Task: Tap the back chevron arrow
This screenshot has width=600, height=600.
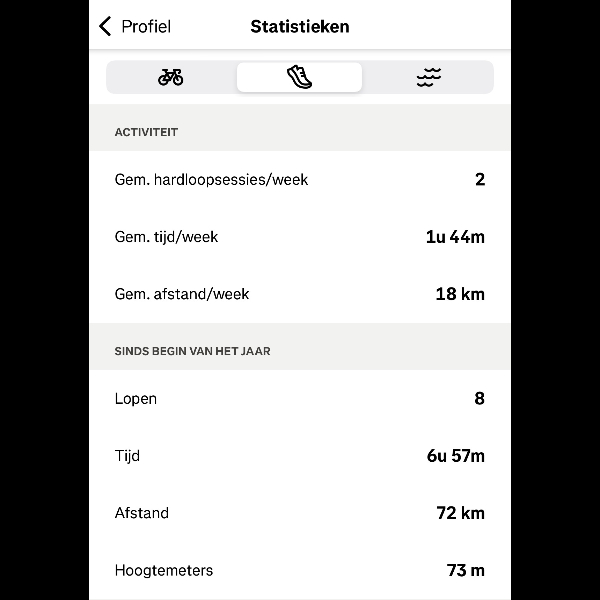Action: coord(105,26)
